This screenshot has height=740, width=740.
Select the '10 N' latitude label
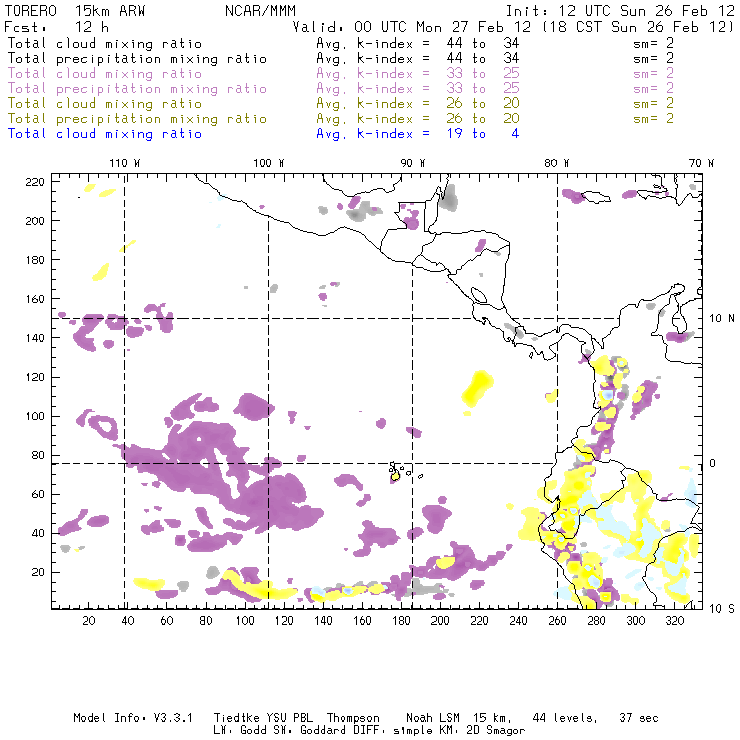click(x=722, y=319)
